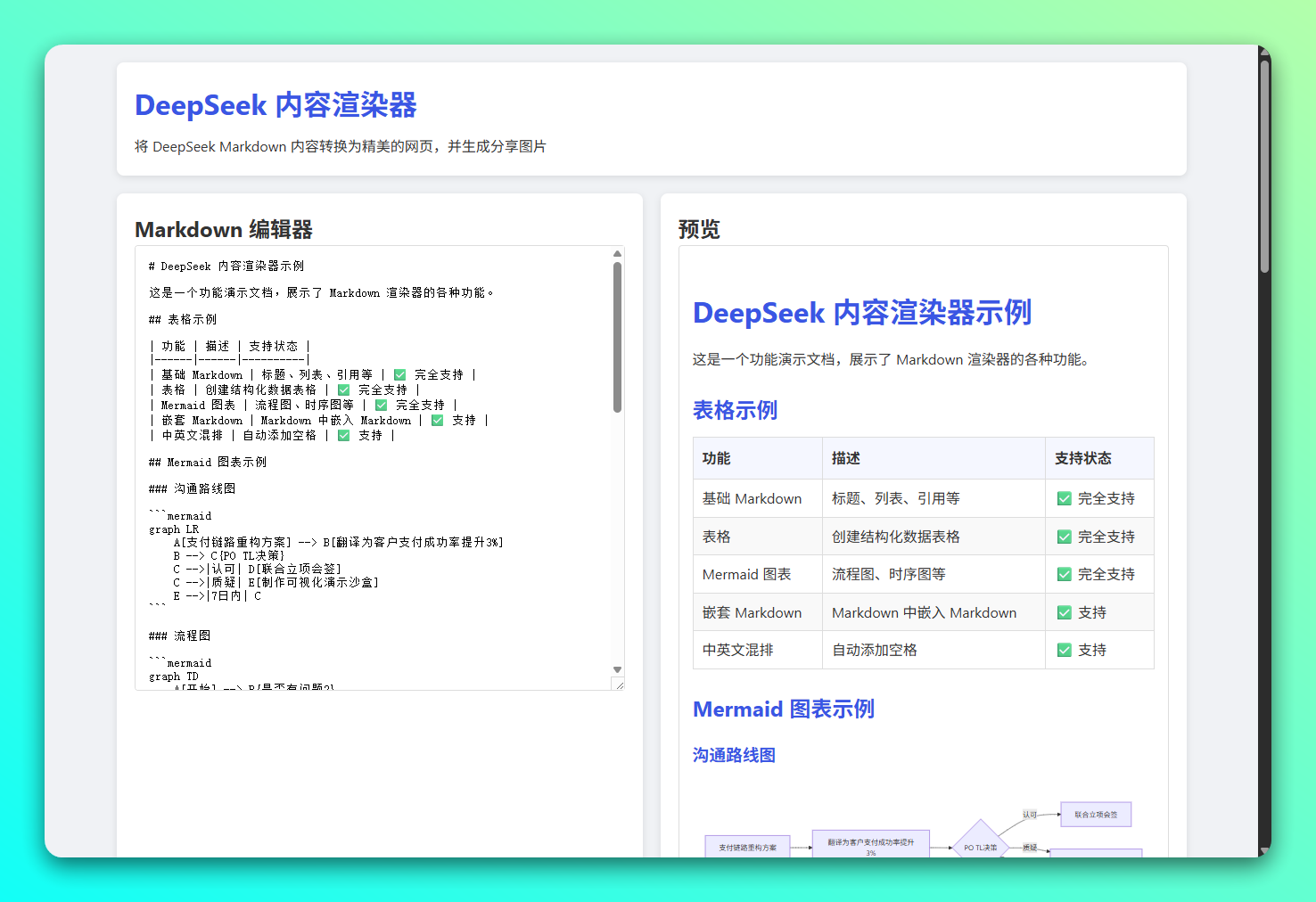Viewport: 1316px width, 902px height.
Task: Click the 功能 table header cell
Action: click(758, 458)
